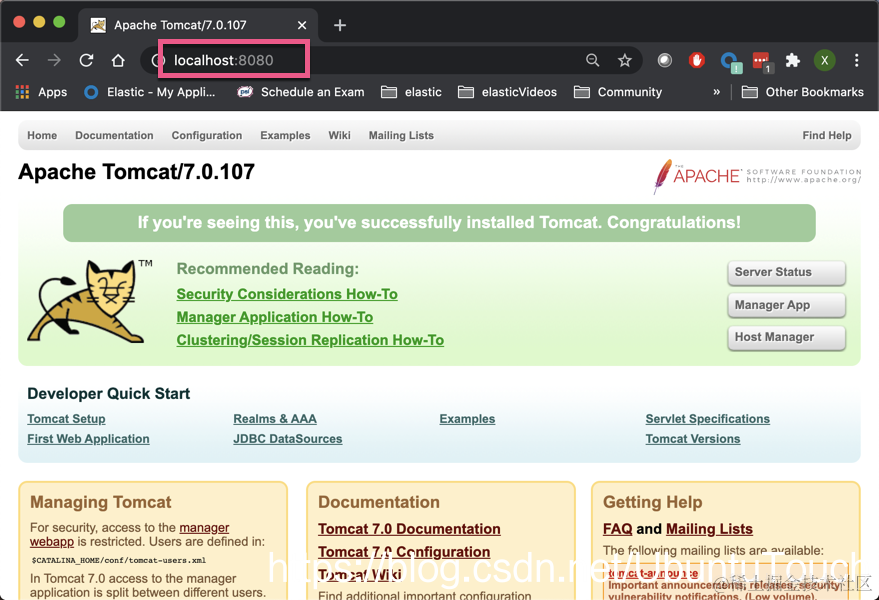Show hidden bookmarks with the double chevron

point(716,92)
